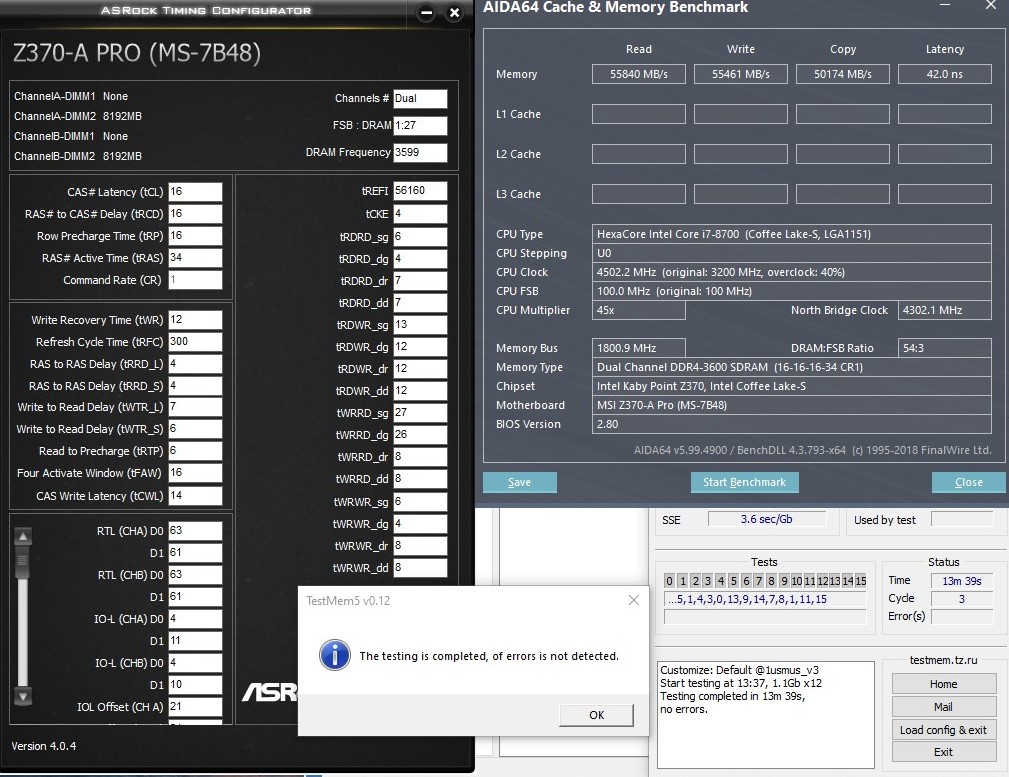The image size is (1009, 777).
Task: Click Load config & exit in TestMem5
Action: tap(943, 729)
